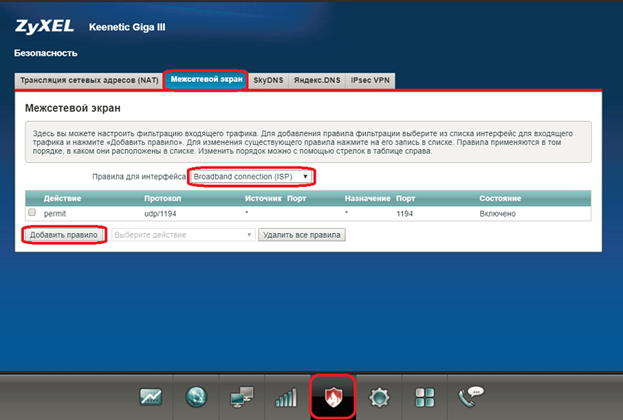Click the Security shield icon
The width and height of the screenshot is (623, 420).
click(x=333, y=395)
